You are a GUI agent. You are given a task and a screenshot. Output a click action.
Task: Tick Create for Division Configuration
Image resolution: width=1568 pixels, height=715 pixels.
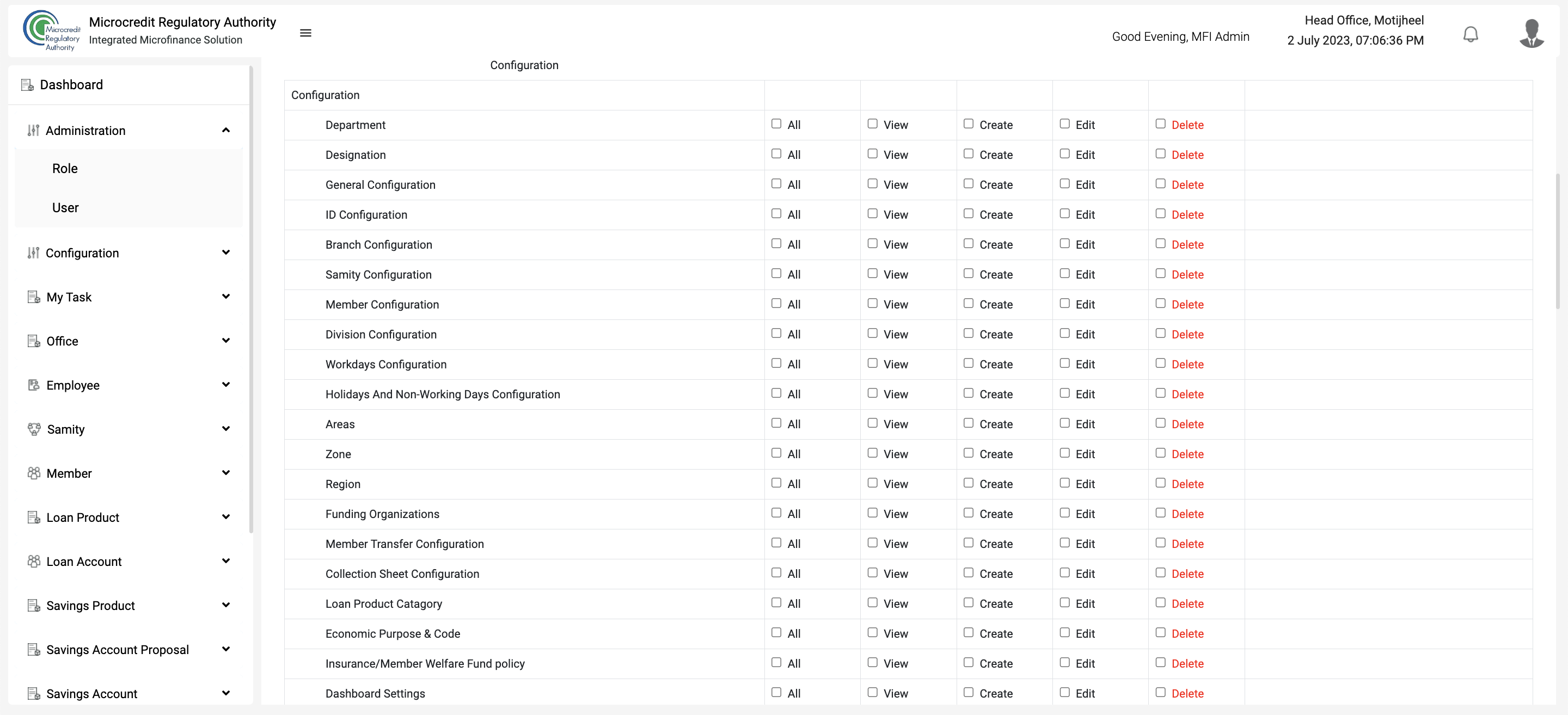coord(969,334)
